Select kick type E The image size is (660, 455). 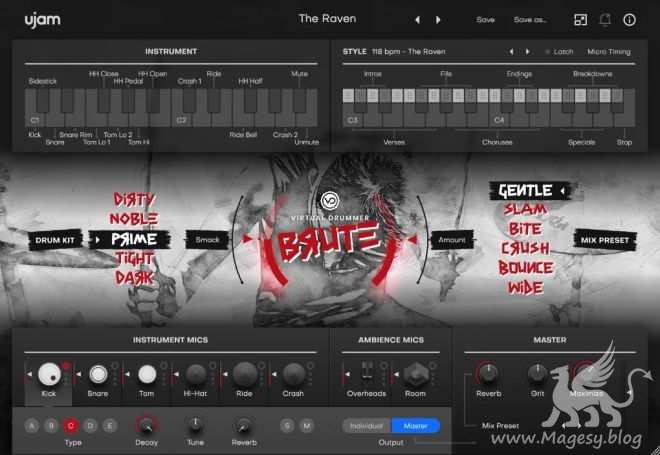coord(110,426)
